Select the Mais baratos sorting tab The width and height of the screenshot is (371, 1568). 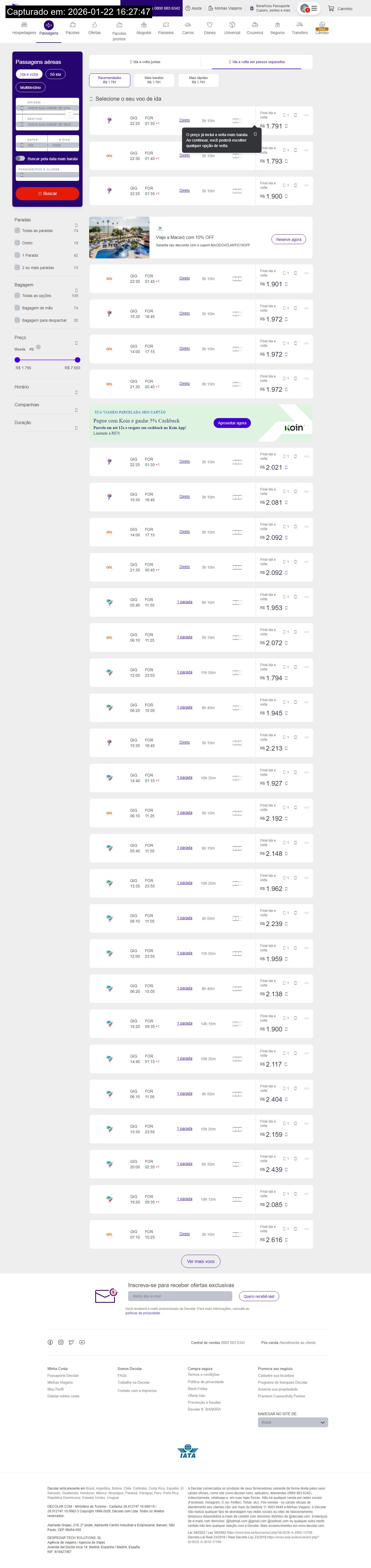(154, 80)
